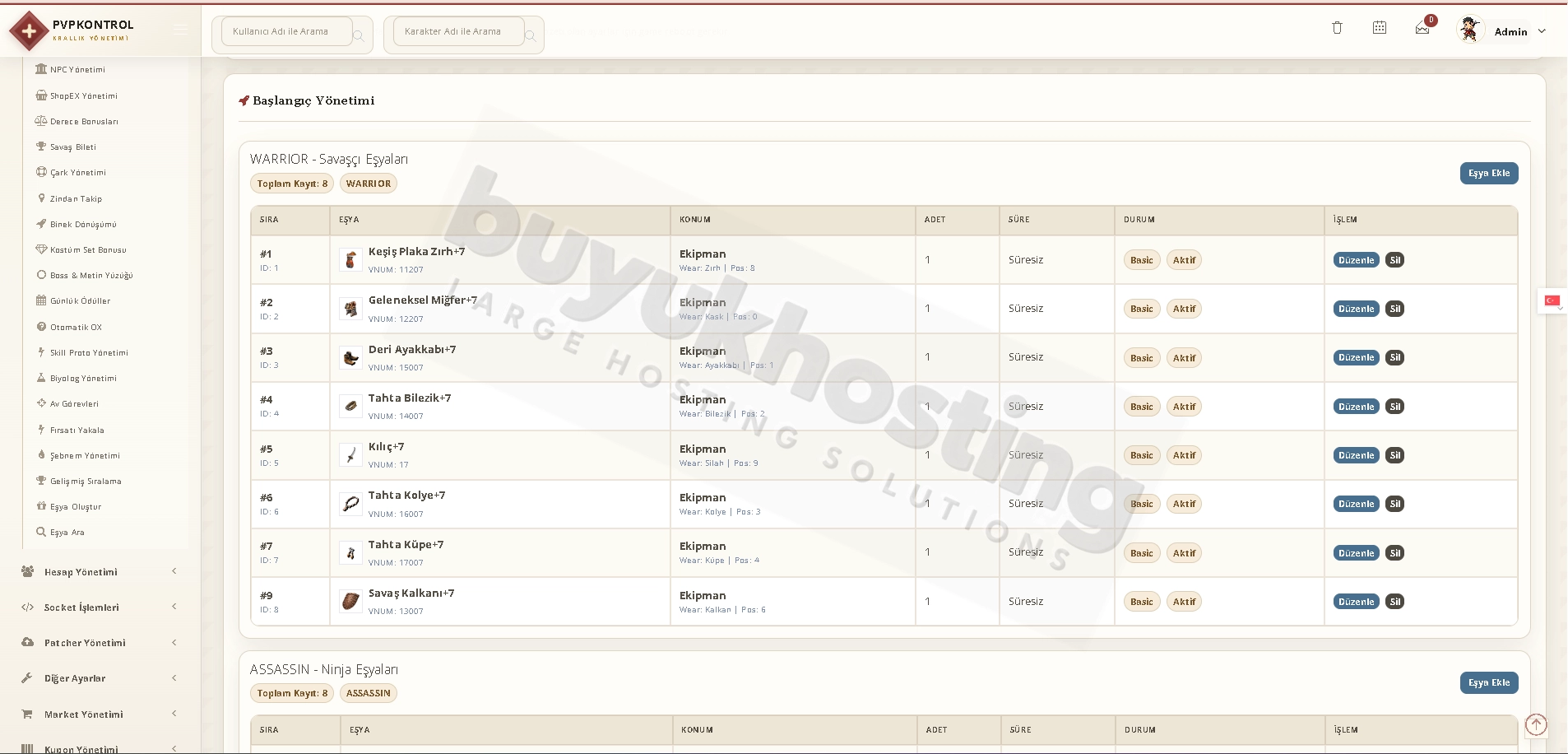The image size is (1568, 754).
Task: Click Düzenle for Keşiş Plaka Zırh+7
Action: point(1357,260)
